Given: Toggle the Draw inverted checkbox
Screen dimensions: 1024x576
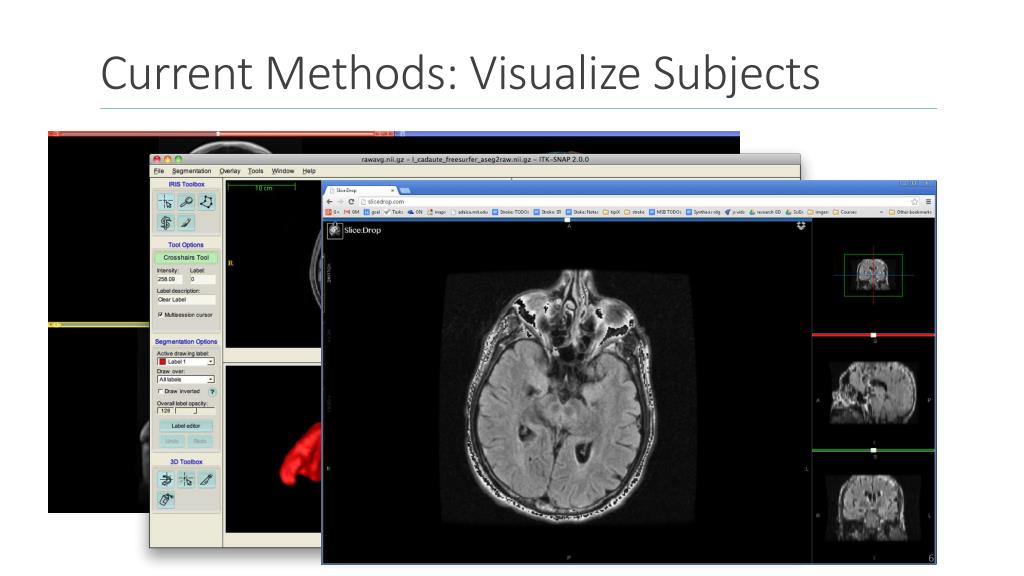Looking at the screenshot, I should pyautogui.click(x=160, y=392).
